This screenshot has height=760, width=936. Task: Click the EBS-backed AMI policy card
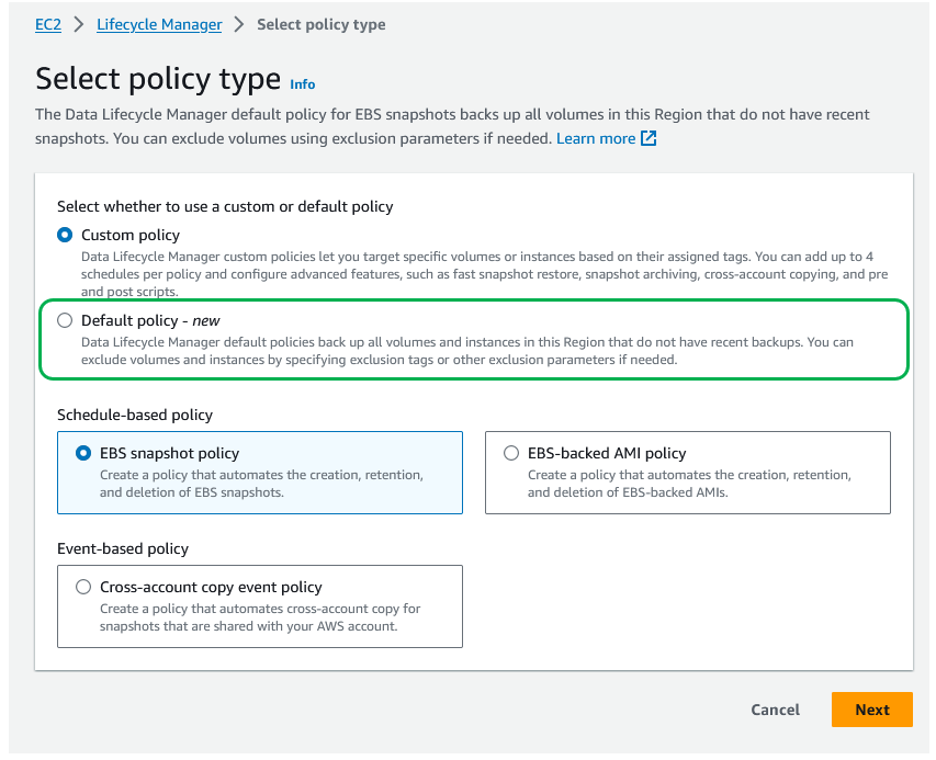tap(688, 470)
